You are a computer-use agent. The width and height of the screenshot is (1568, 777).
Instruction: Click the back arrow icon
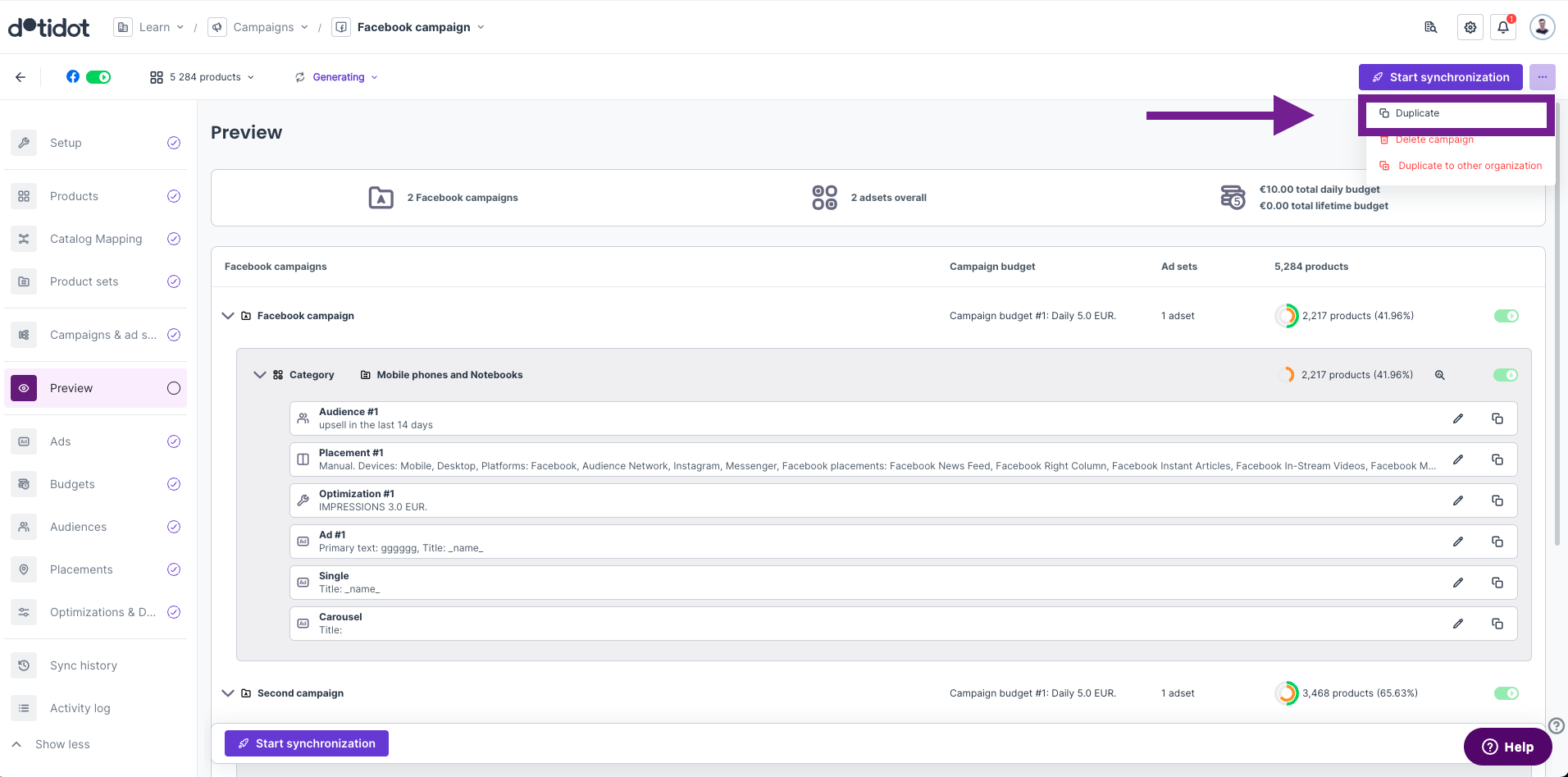(x=21, y=77)
